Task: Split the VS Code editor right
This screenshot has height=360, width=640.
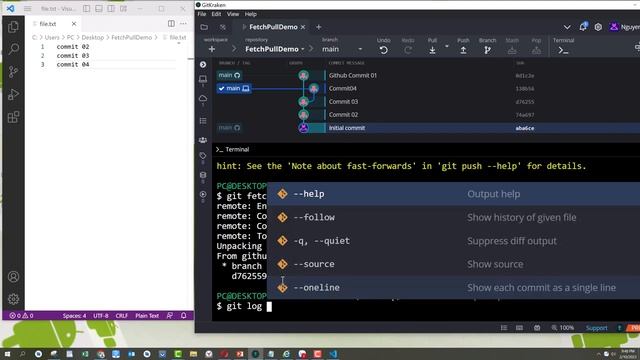Action: tap(171, 24)
